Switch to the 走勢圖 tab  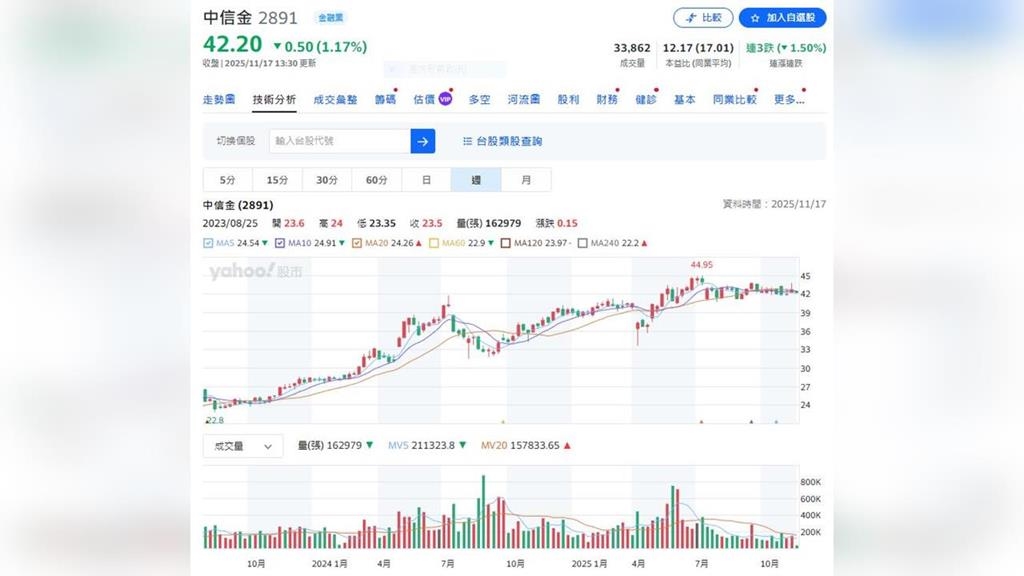(219, 100)
